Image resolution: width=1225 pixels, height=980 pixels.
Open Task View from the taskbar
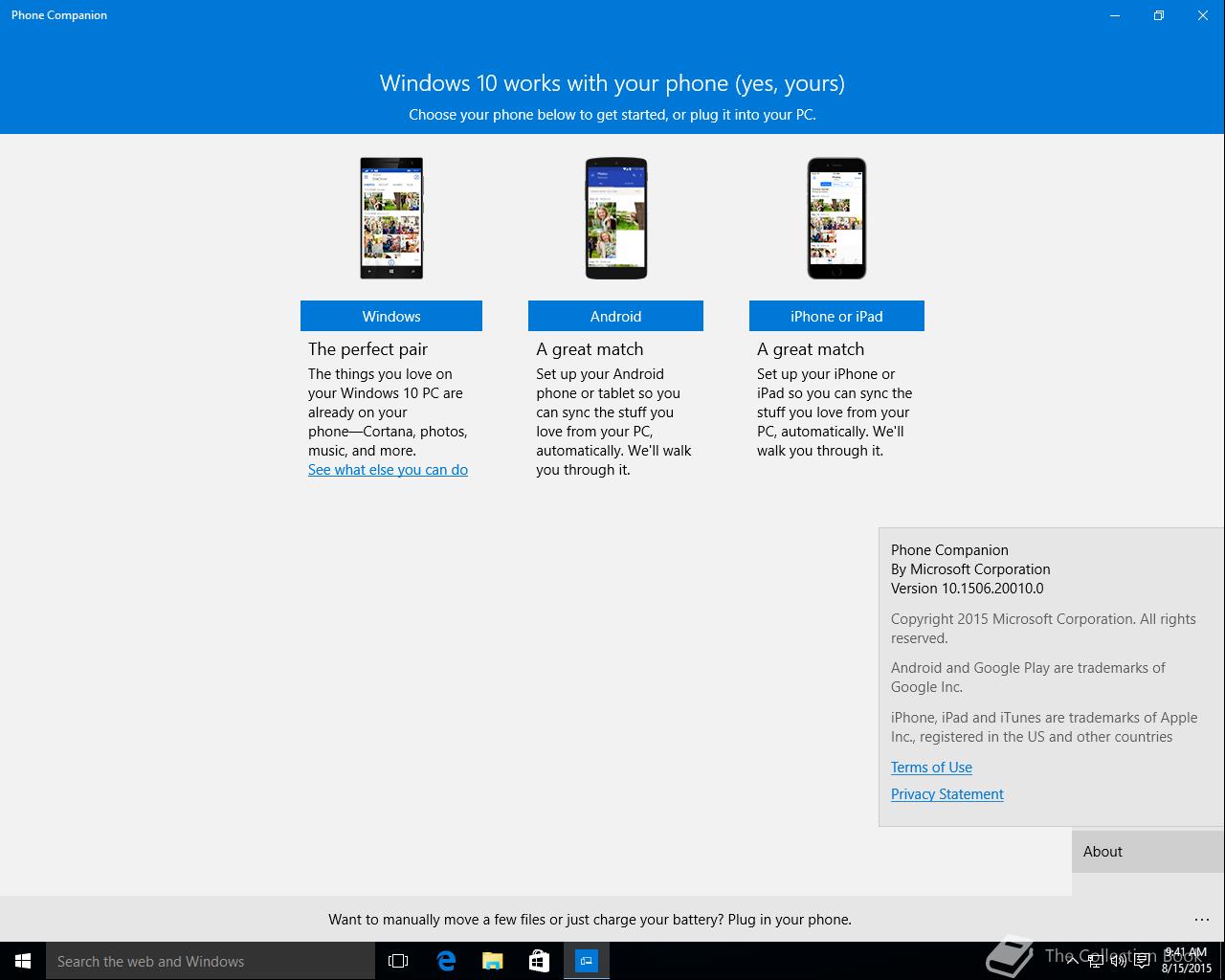(398, 961)
